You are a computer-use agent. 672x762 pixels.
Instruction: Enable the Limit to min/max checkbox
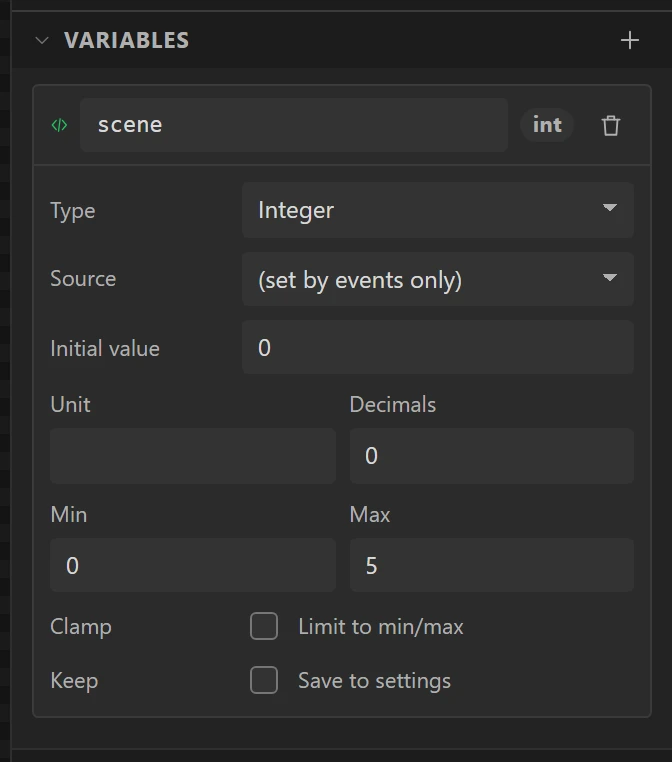[264, 626]
